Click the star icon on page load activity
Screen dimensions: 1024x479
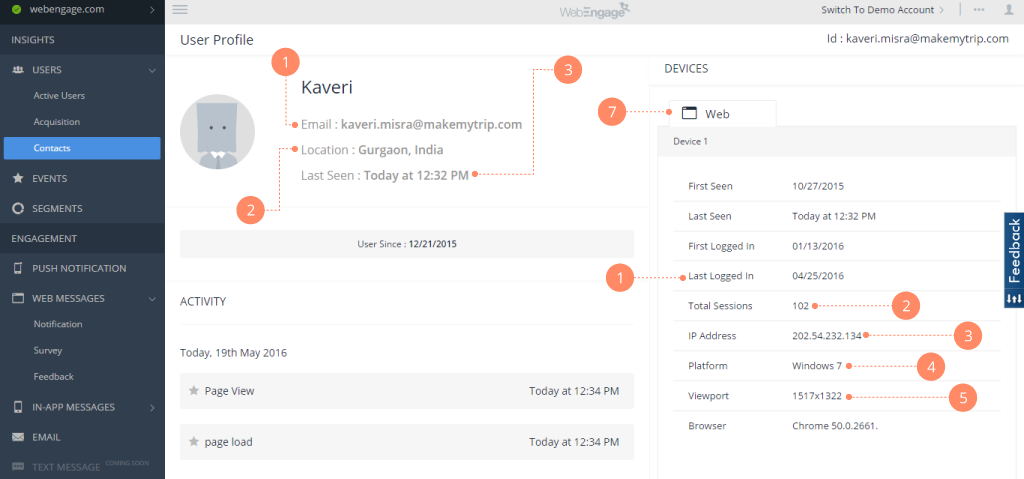193,442
